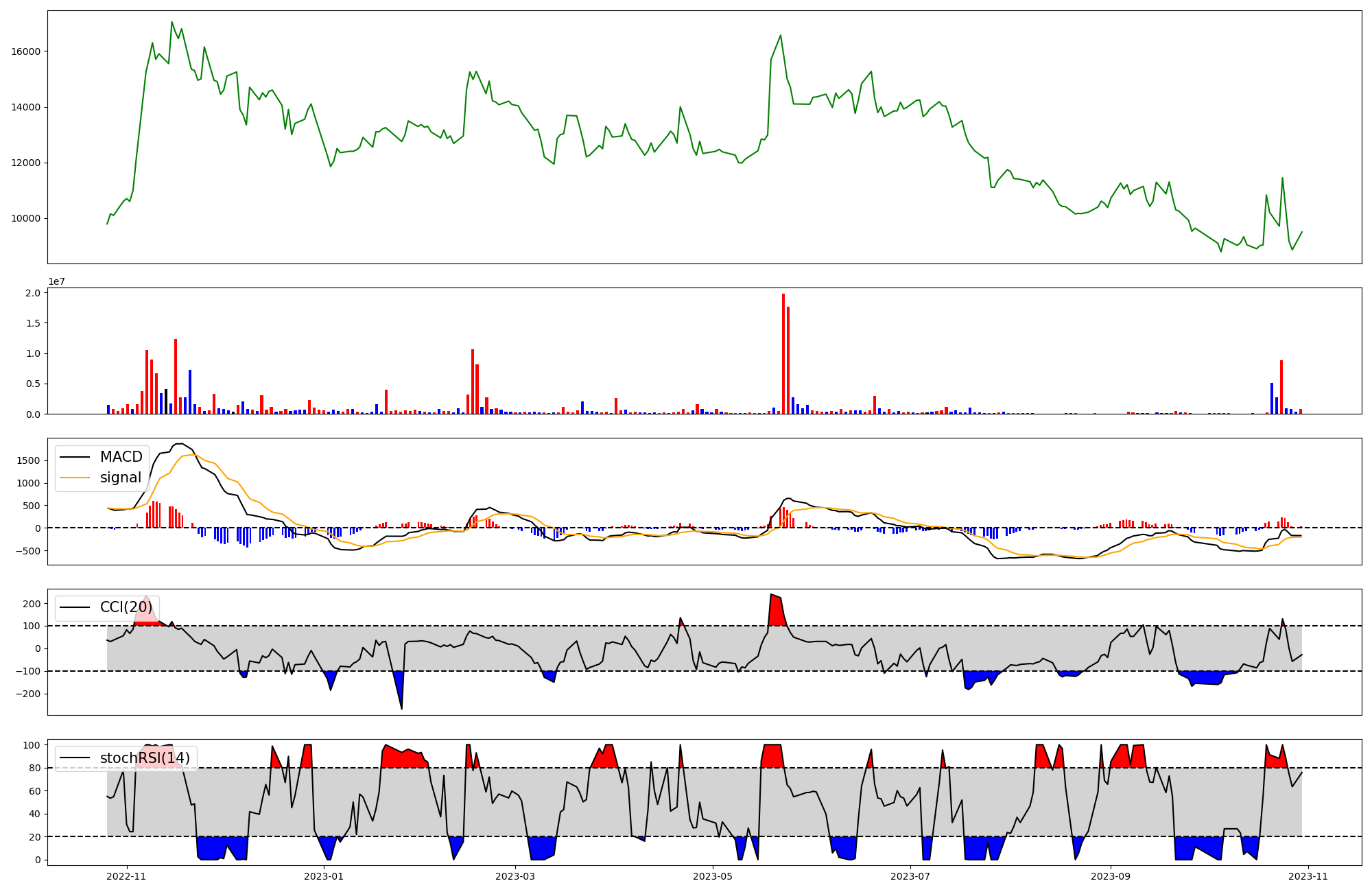Screen dimensions: 1372x892
Task: Click the 2023-01 x-axis date label
Action: pos(323,876)
